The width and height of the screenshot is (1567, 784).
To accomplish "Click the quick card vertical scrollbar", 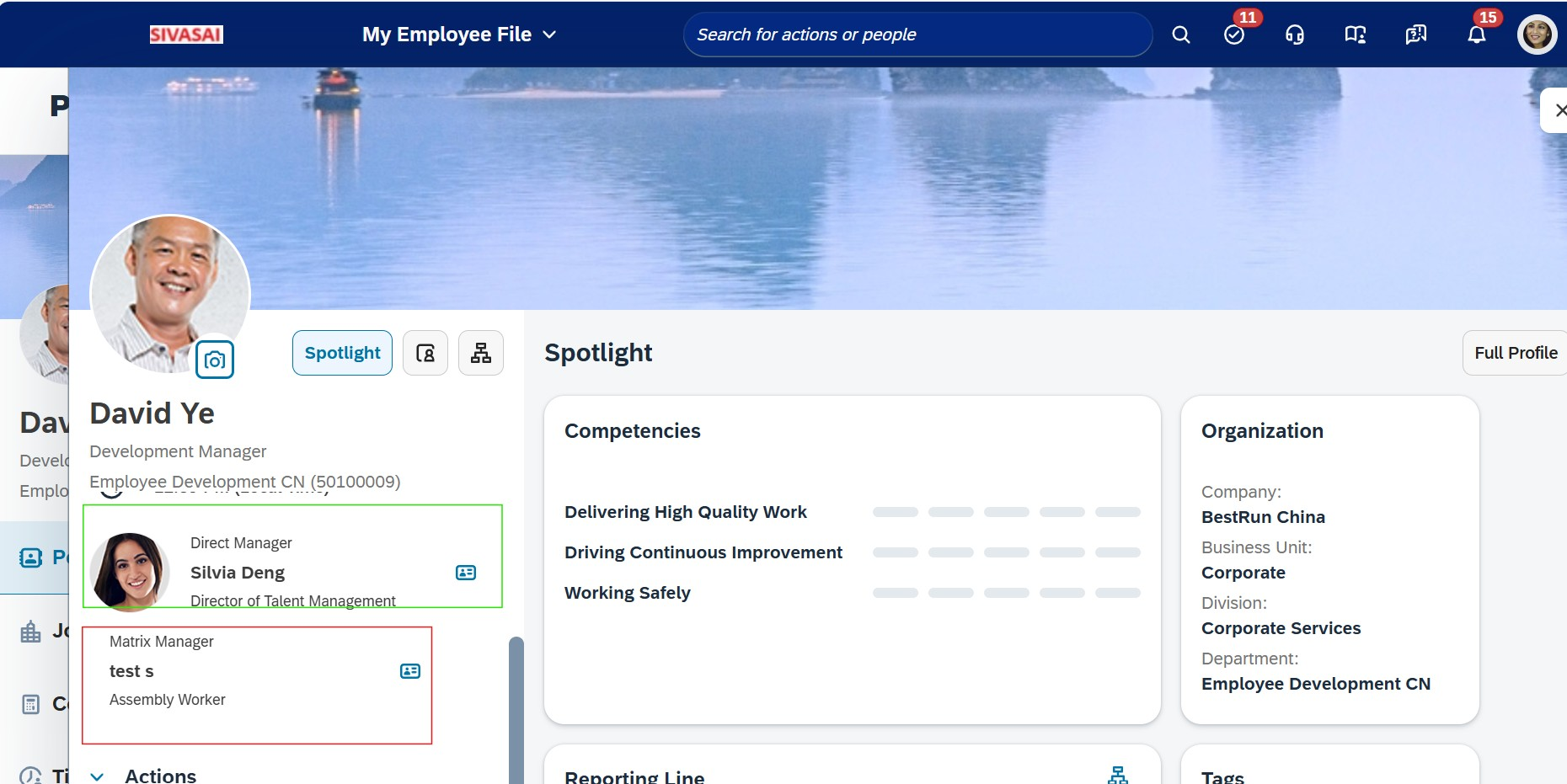I will pos(516,710).
